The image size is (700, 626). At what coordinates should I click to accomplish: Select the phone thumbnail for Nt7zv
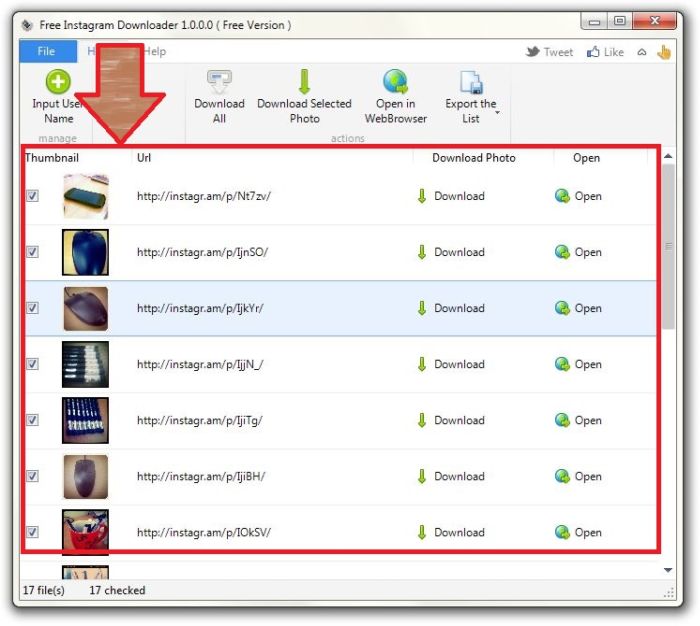pos(85,196)
